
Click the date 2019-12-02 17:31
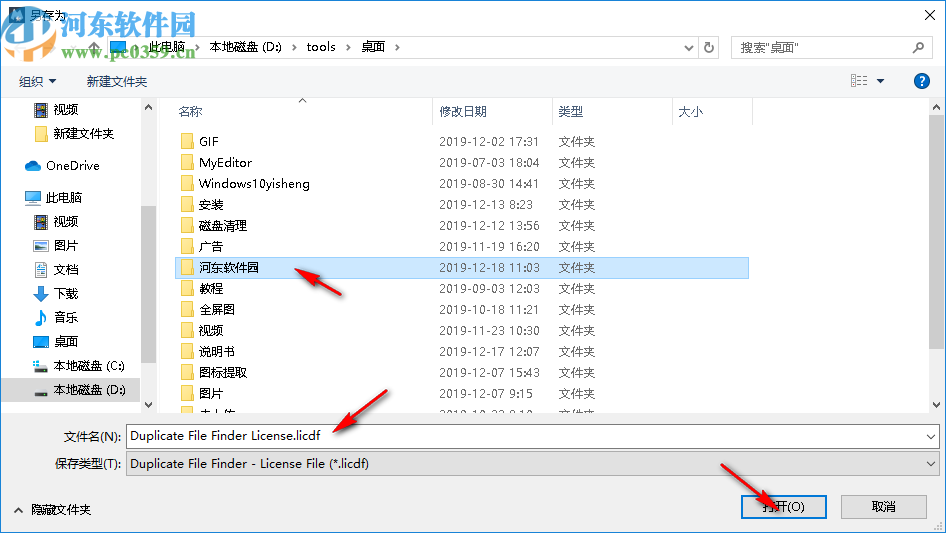pos(489,141)
